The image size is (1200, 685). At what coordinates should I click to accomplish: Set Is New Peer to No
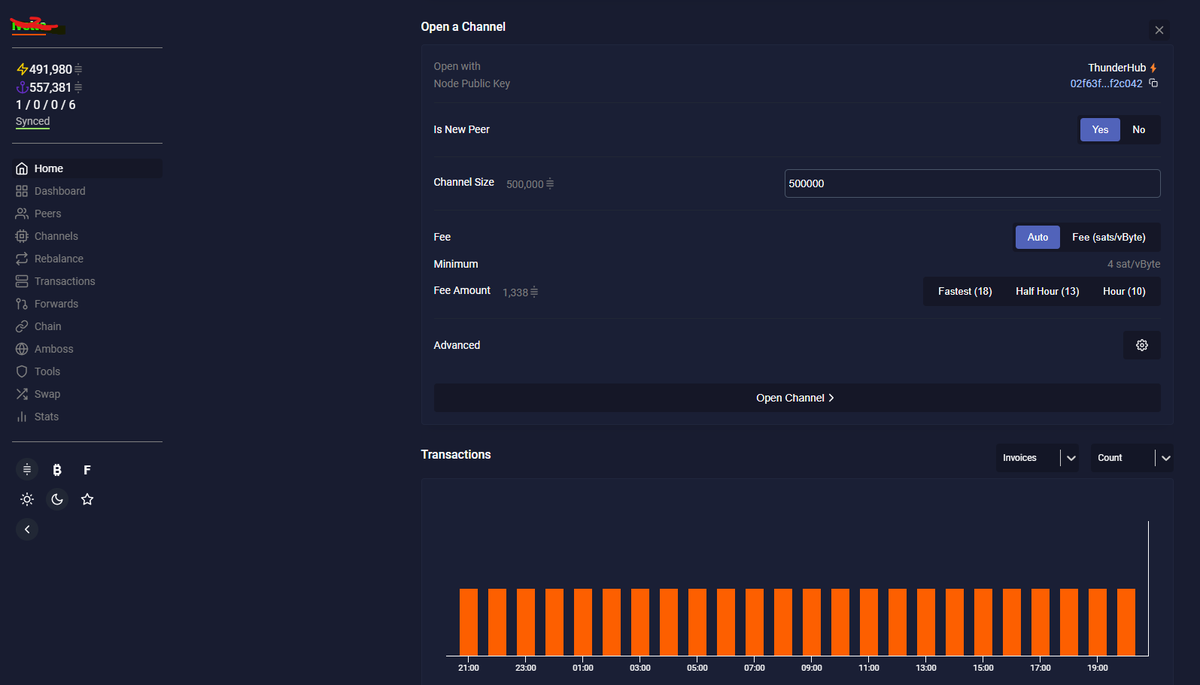click(x=1139, y=130)
